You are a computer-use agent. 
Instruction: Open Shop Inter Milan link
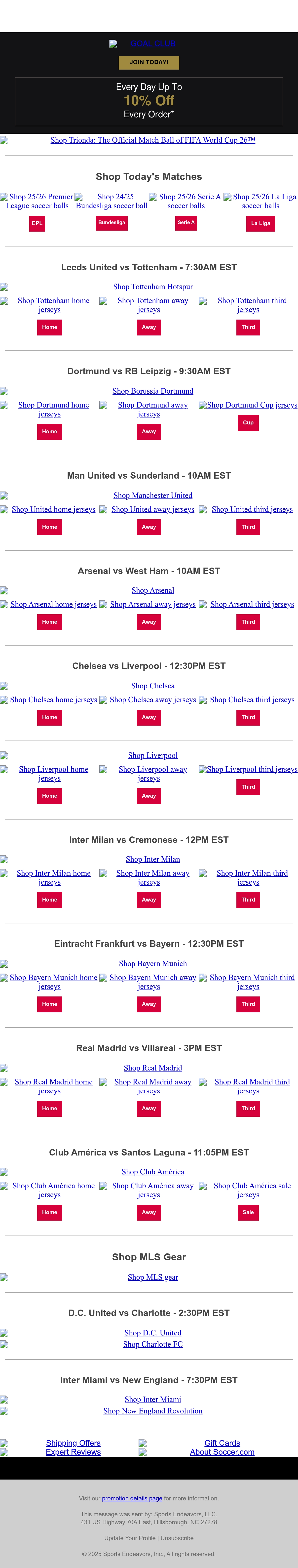coord(153,860)
